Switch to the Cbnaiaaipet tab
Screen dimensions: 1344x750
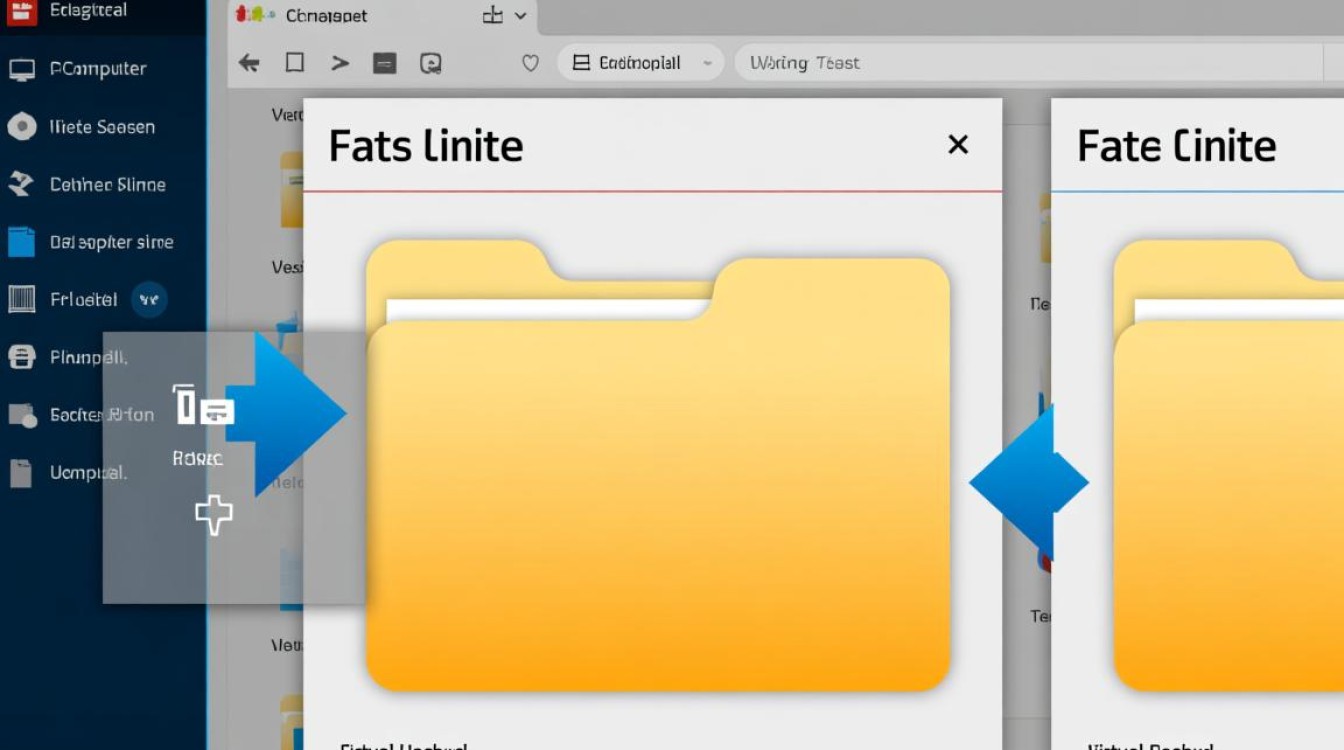point(325,16)
